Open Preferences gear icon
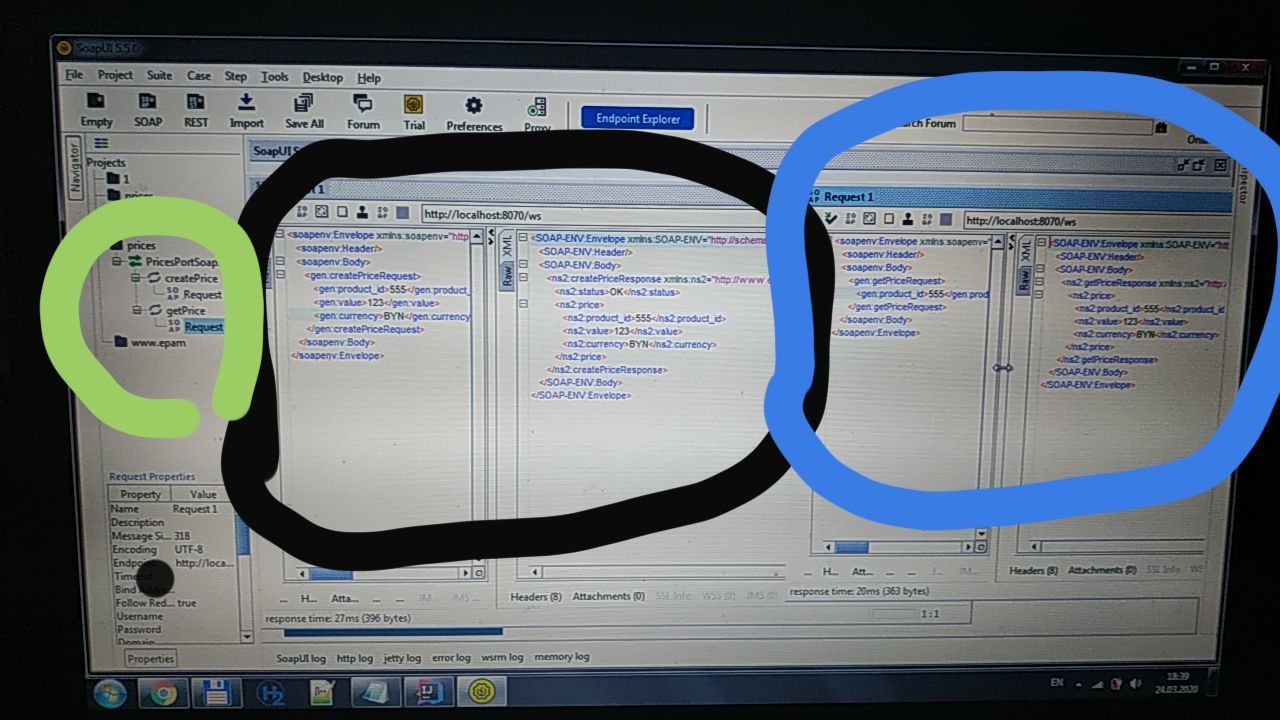1280x720 pixels. (474, 115)
